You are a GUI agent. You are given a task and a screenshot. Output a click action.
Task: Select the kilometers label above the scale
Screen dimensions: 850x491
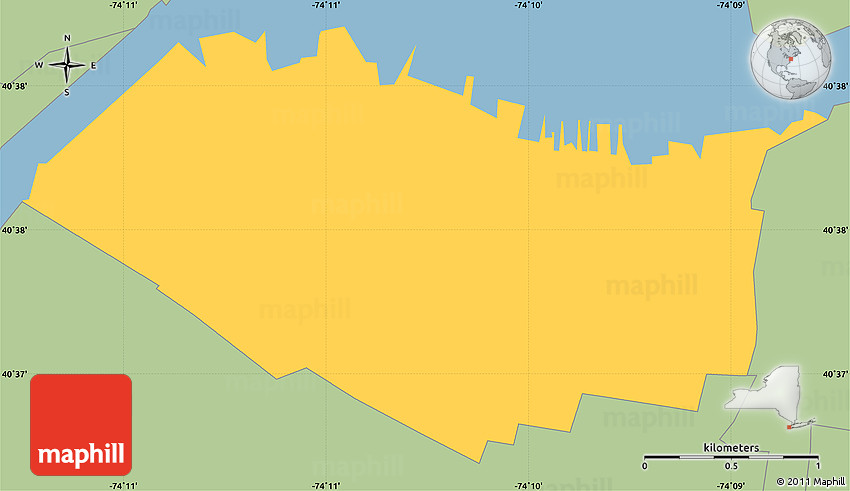731,447
